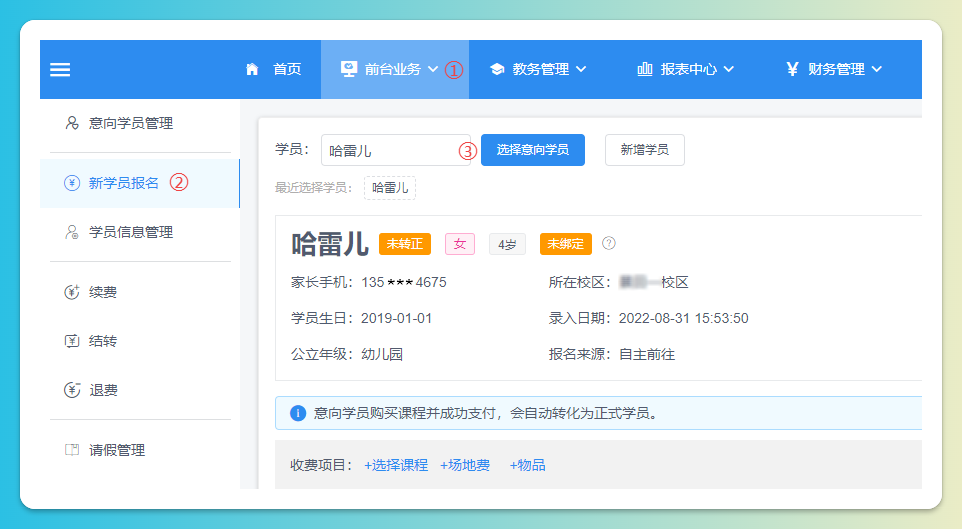Select recent student tag 哈雷儿
This screenshot has height=529, width=962.
point(390,188)
